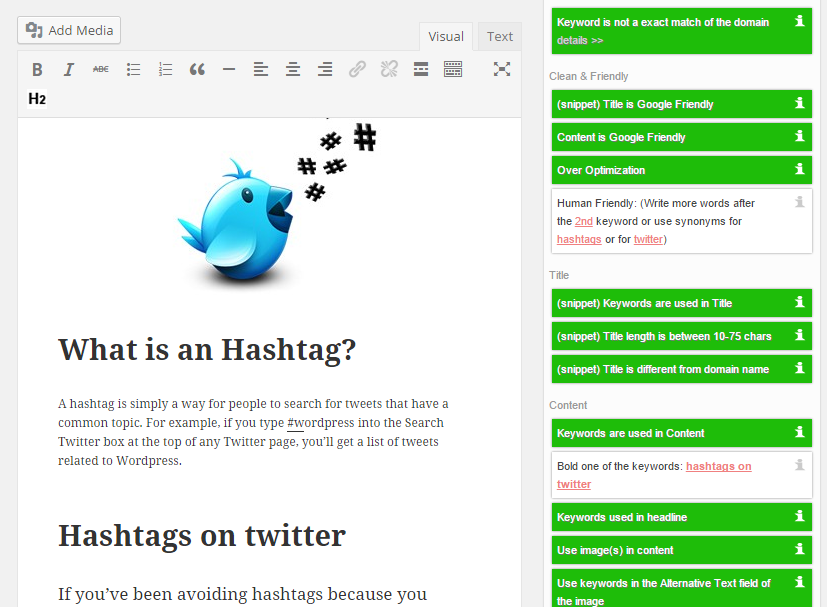This screenshot has width=827, height=607.
Task: Toggle bold formatting in the editor toolbar
Action: (x=37, y=69)
